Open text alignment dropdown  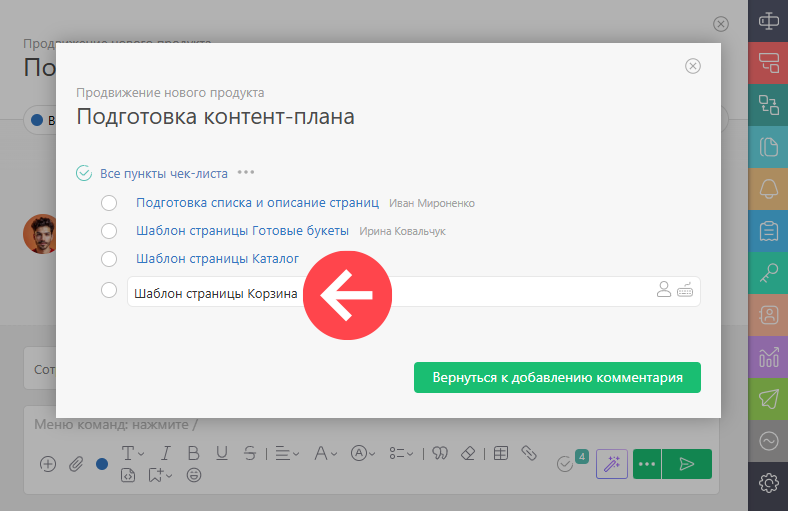tap(287, 453)
